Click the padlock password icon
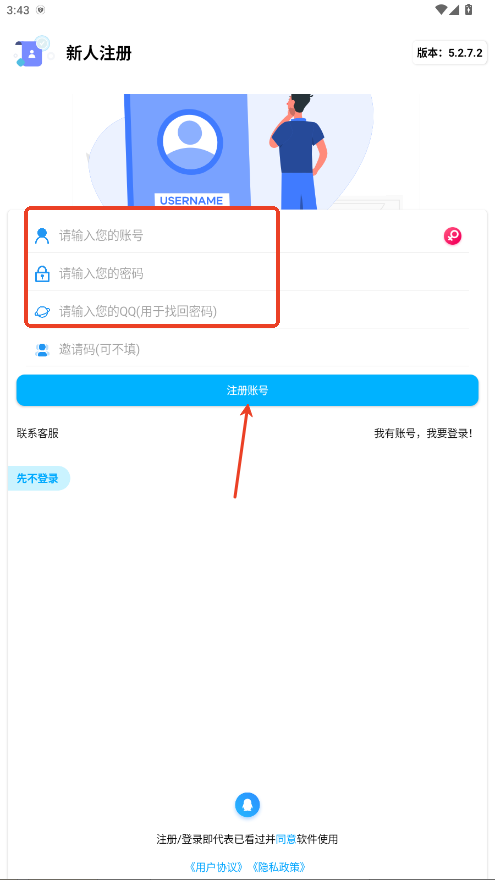Image resolution: width=495 pixels, height=880 pixels. click(x=42, y=274)
